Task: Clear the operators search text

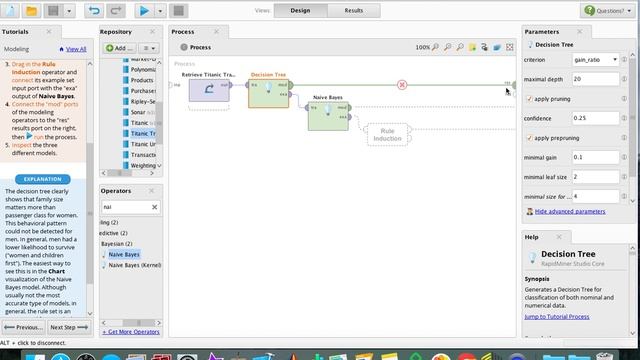Action: coord(154,207)
